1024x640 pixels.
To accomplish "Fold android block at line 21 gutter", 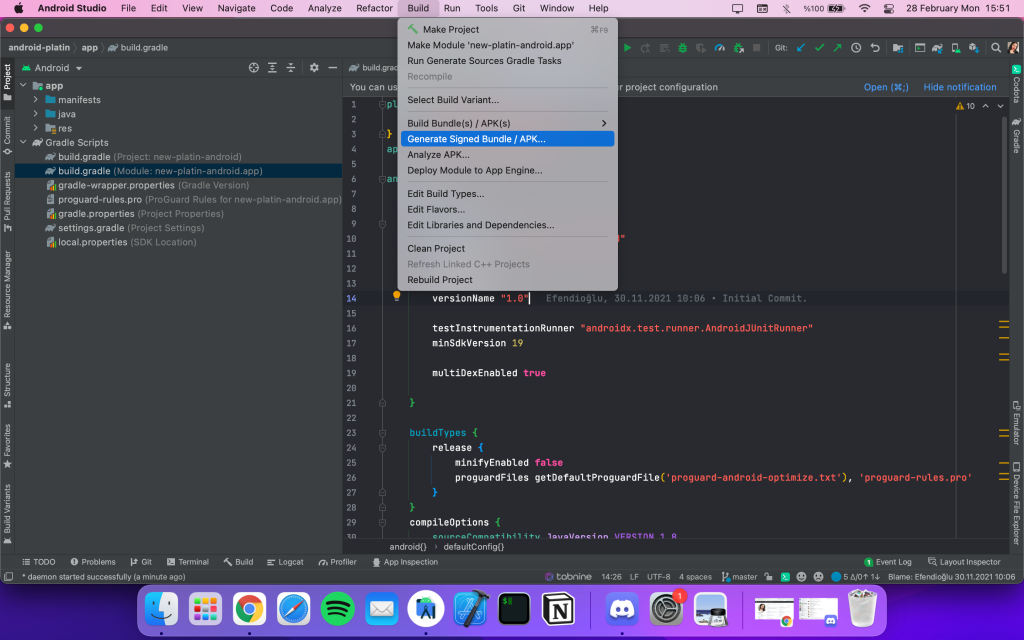I will [383, 403].
